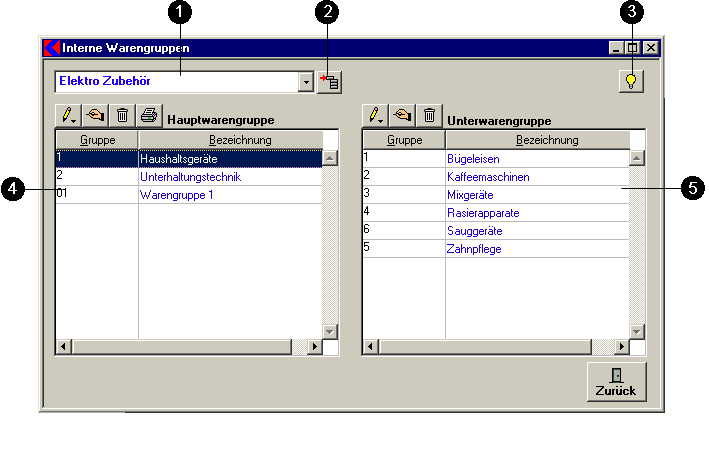The height and width of the screenshot is (454, 709).
Task: Click the hand icon in Hauptwarengruppe toolbar
Action: [96, 116]
